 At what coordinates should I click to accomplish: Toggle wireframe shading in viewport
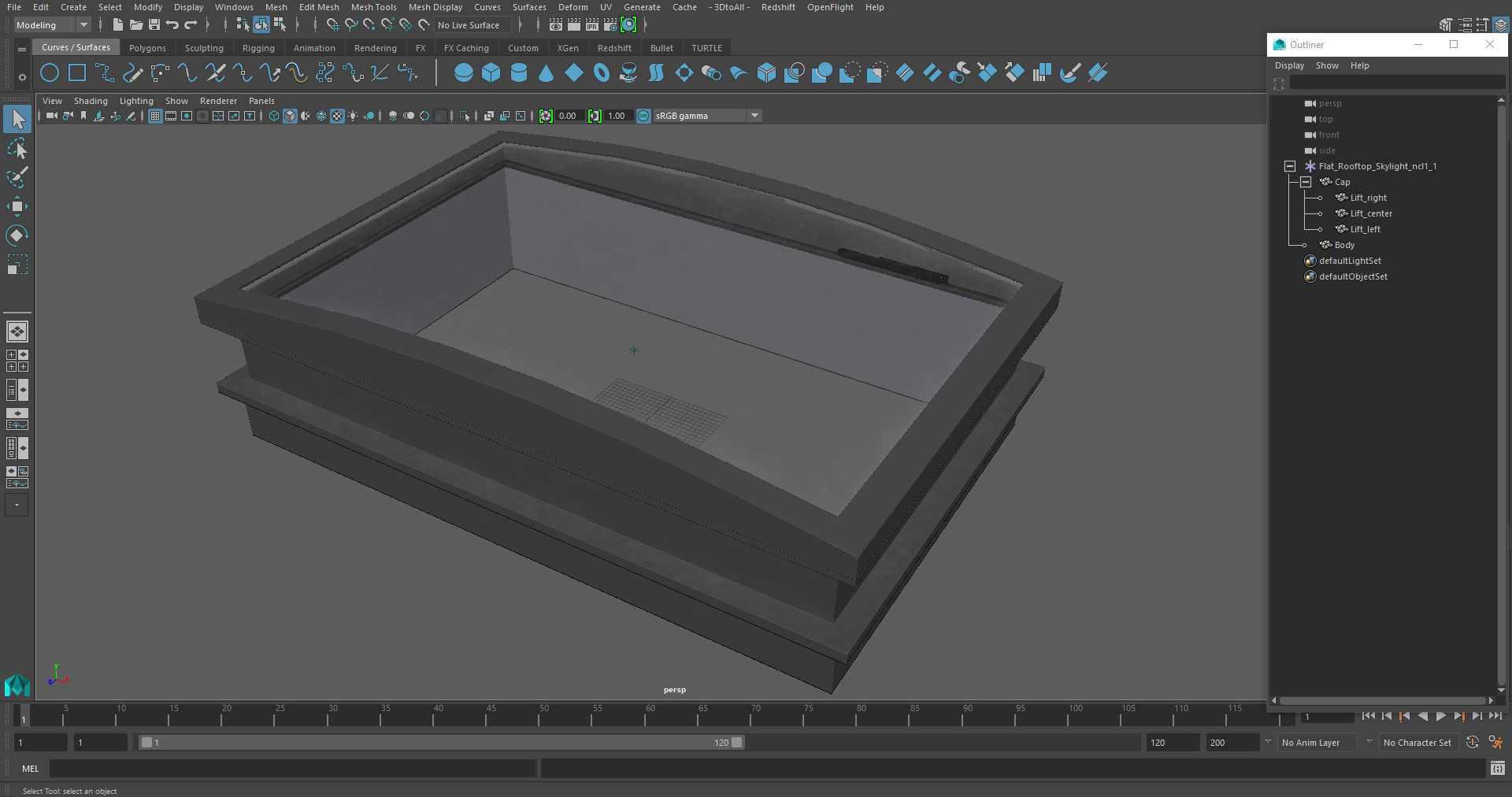[x=274, y=116]
